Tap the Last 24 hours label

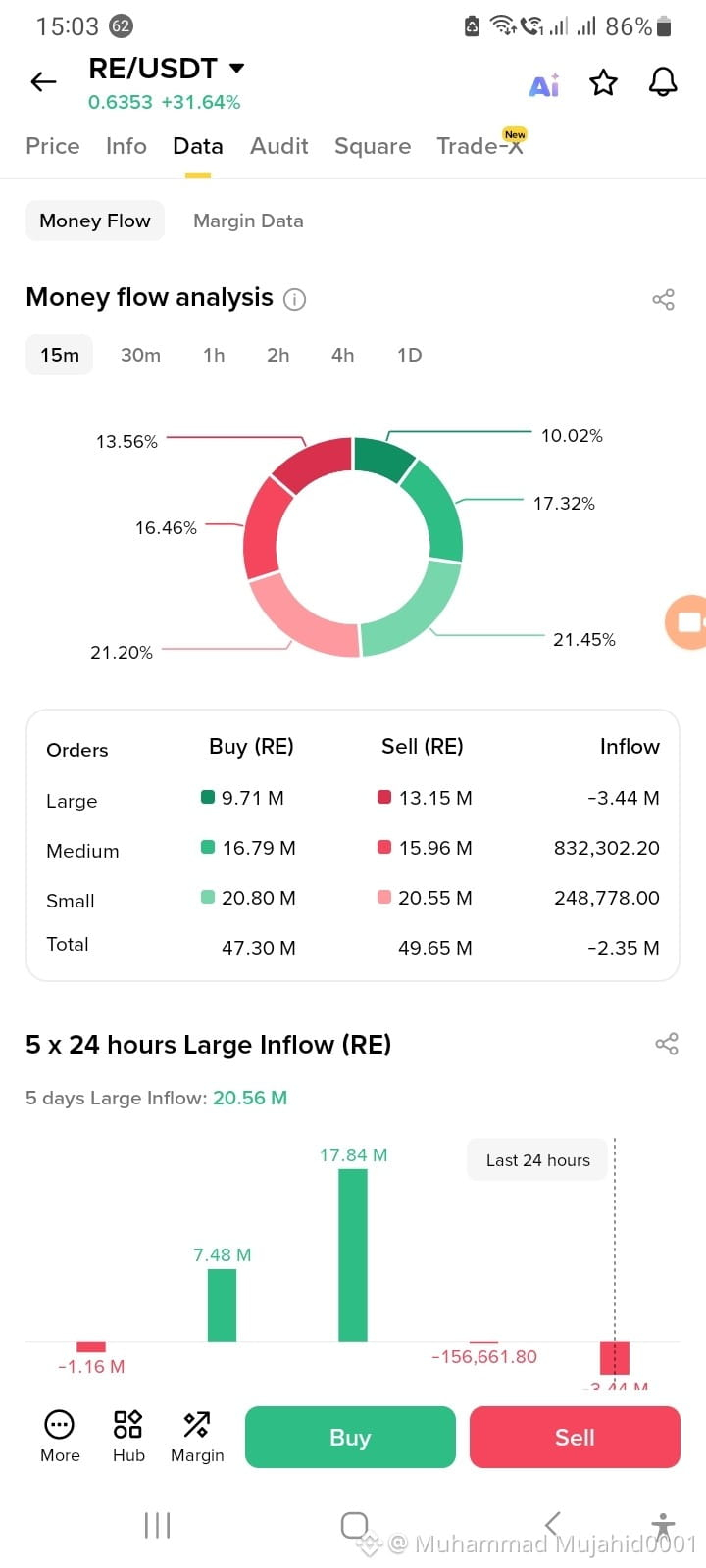point(537,1160)
